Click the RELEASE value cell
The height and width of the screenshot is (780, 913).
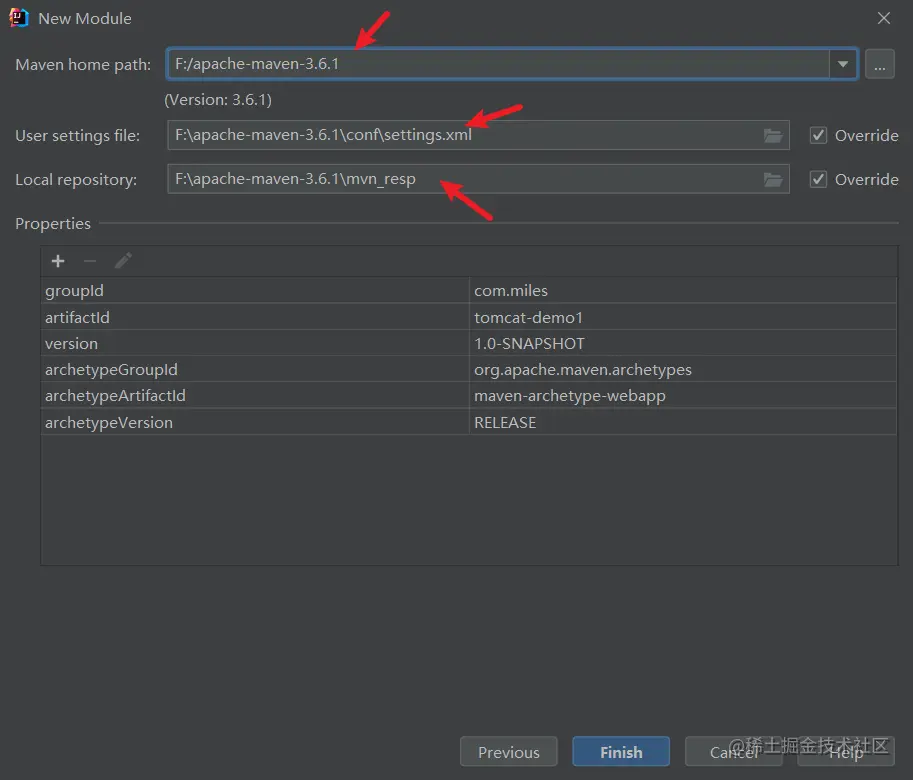tap(683, 422)
